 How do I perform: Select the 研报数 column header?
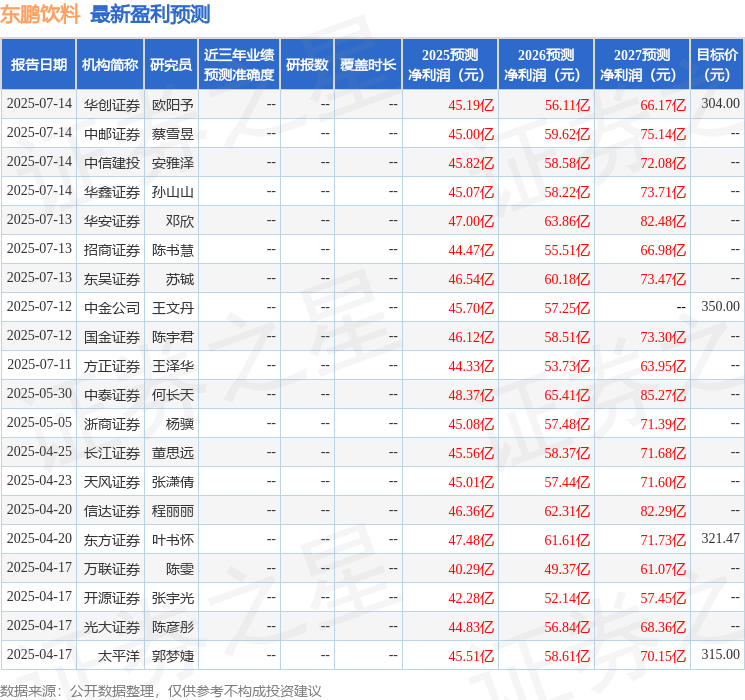307,65
